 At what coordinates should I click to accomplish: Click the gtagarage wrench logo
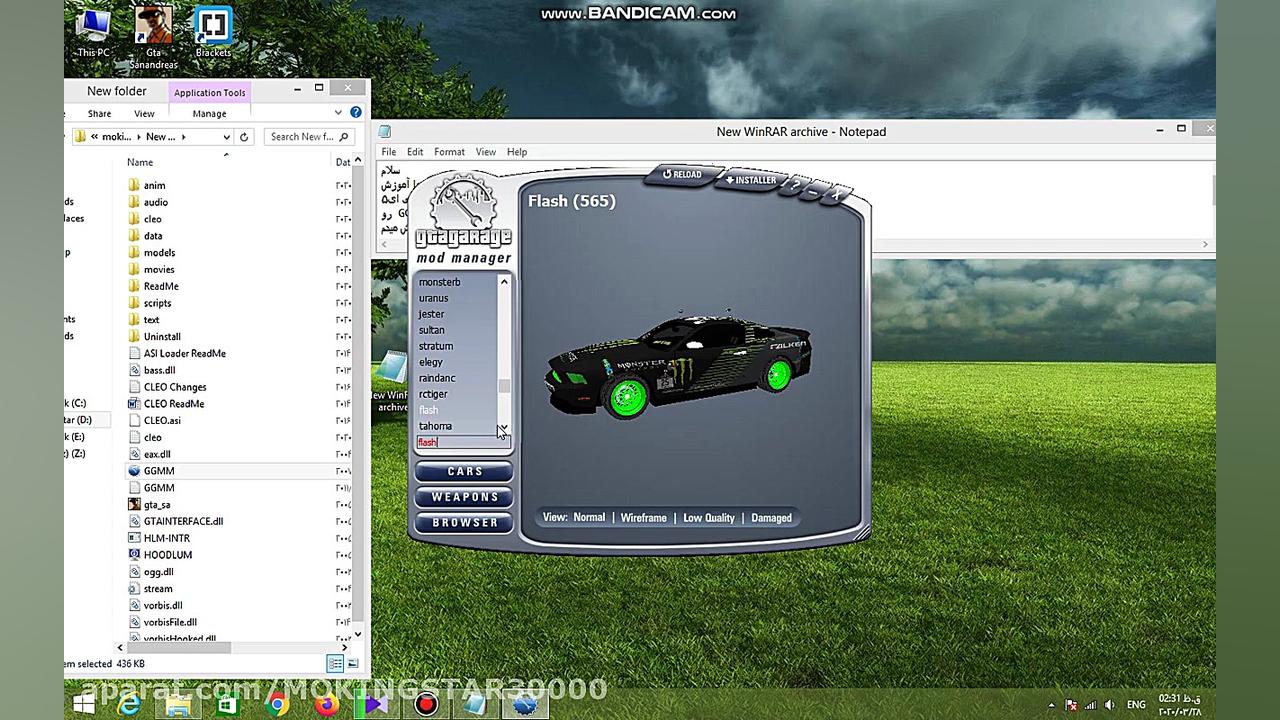pyautogui.click(x=463, y=210)
